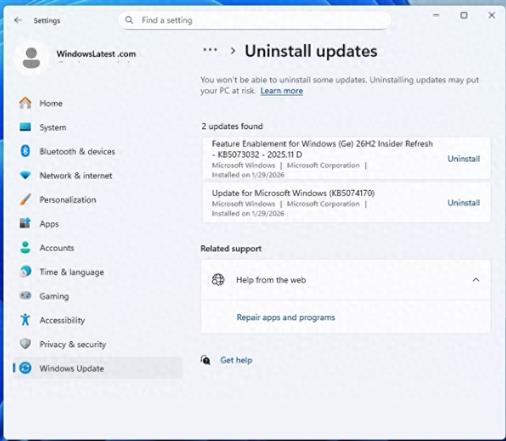Image resolution: width=506 pixels, height=441 pixels.
Task: Open the user profile avatar
Action: pyautogui.click(x=31, y=58)
